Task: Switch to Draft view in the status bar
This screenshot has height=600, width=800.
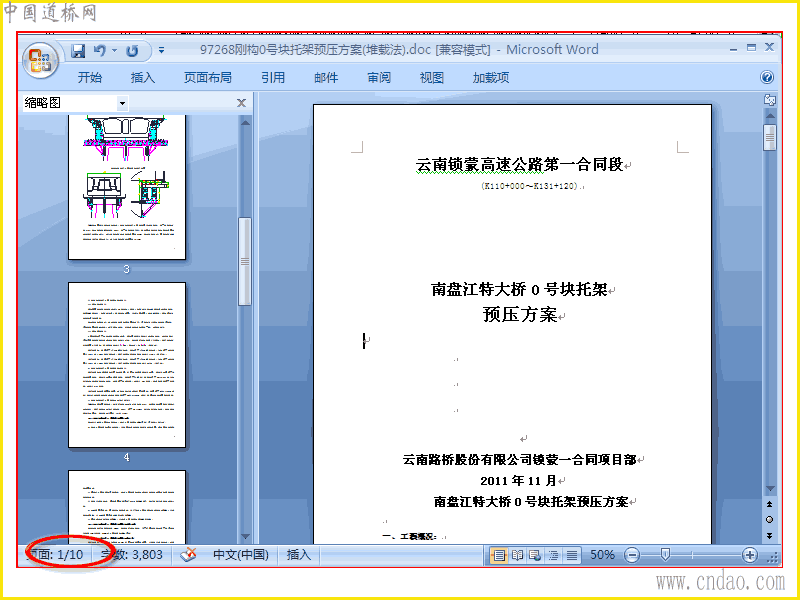Action: 572,555
